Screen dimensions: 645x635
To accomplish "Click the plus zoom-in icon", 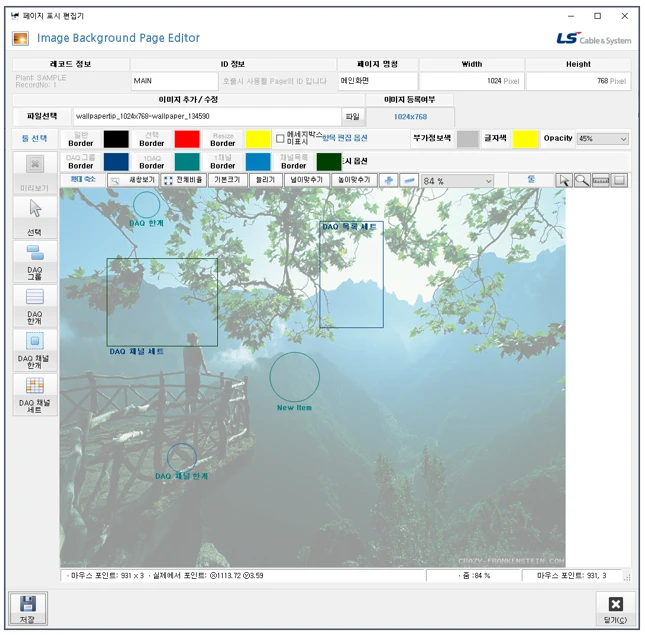I will tap(389, 181).
